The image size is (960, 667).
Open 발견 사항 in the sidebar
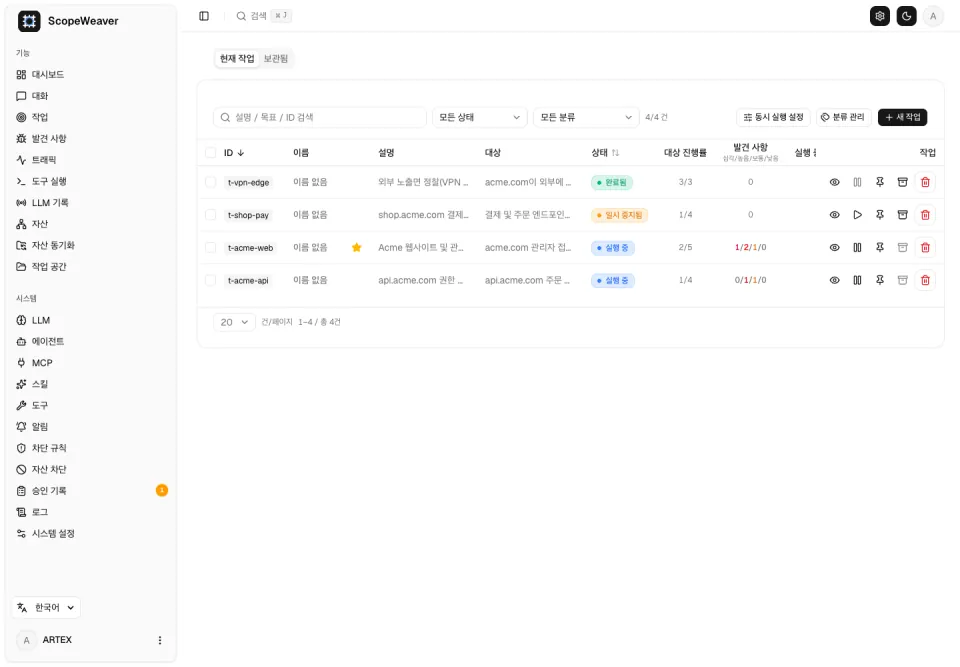click(91, 138)
